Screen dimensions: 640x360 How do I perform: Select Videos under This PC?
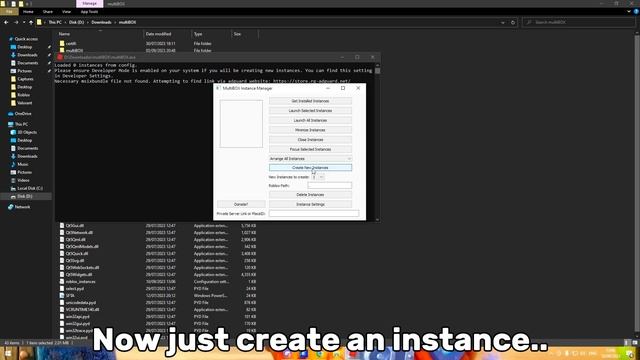click(23, 180)
